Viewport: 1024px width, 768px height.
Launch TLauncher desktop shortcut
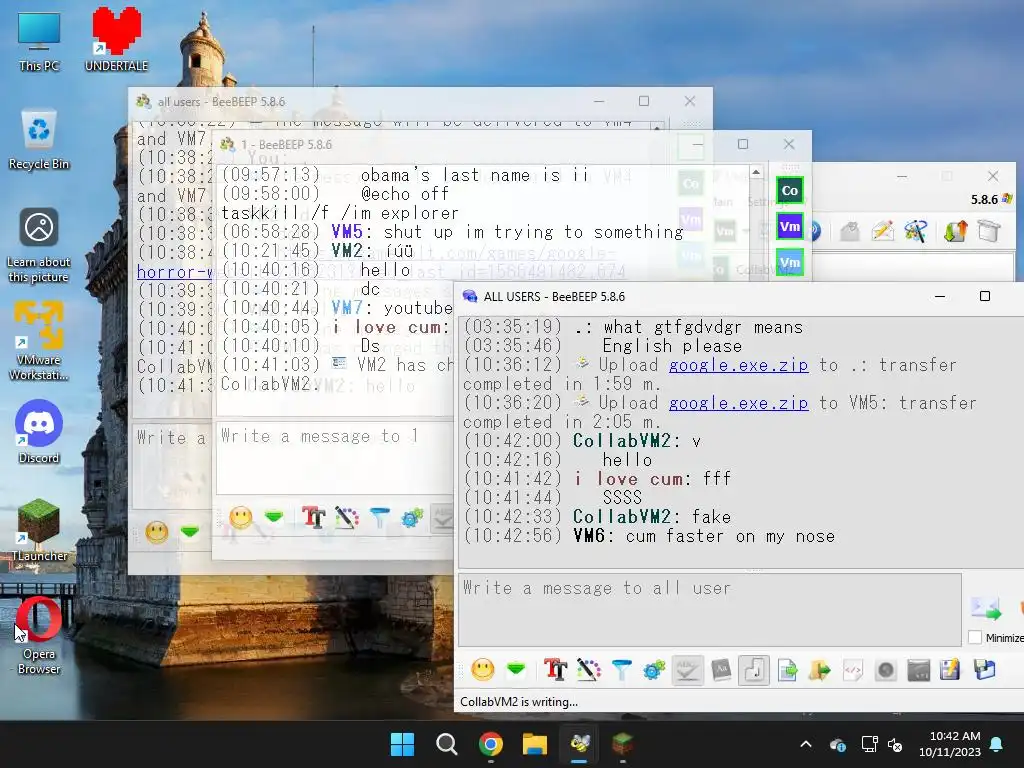(x=39, y=530)
